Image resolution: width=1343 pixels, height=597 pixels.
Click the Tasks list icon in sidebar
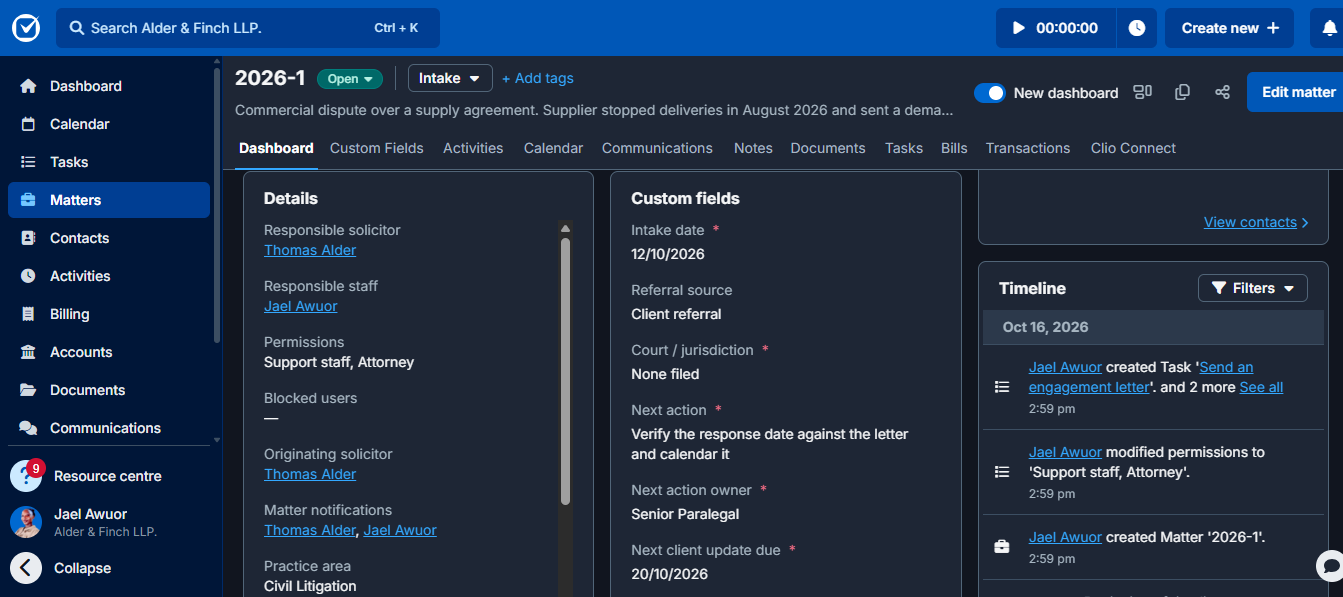[x=28, y=162]
